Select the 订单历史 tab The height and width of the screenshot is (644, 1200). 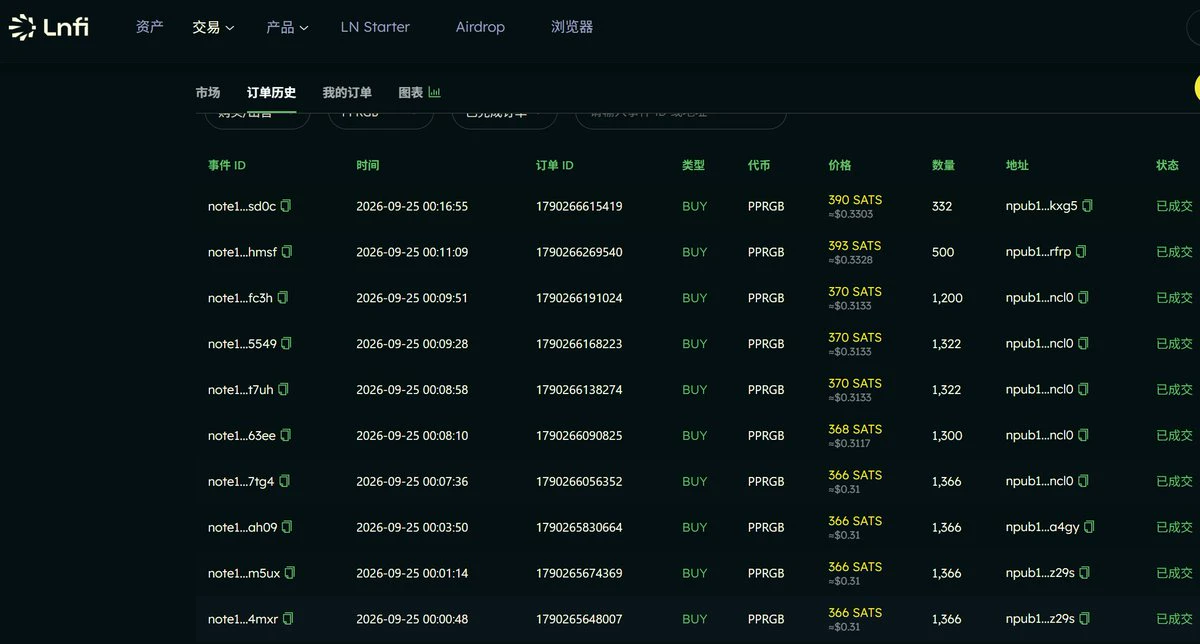(272, 92)
